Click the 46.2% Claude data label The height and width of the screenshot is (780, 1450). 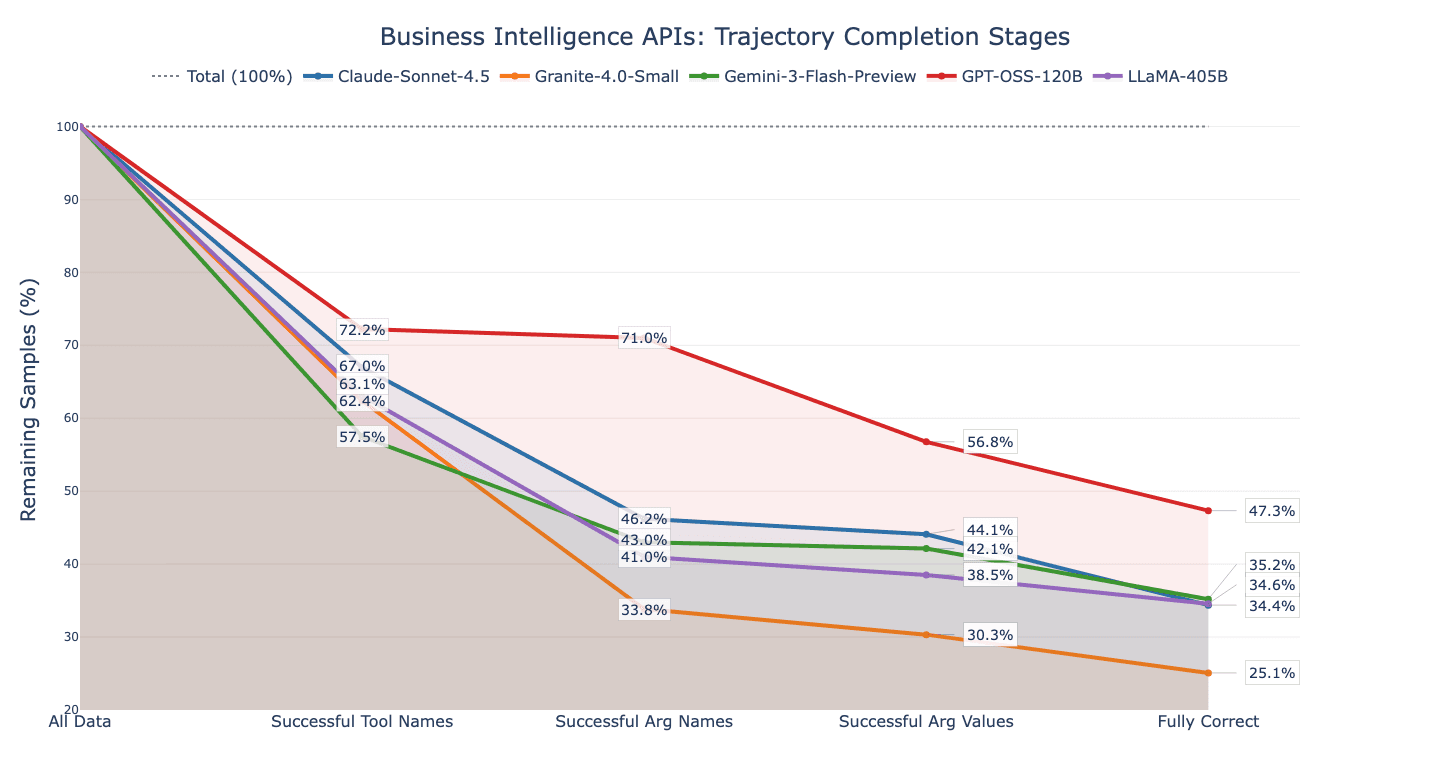pyautogui.click(x=643, y=519)
